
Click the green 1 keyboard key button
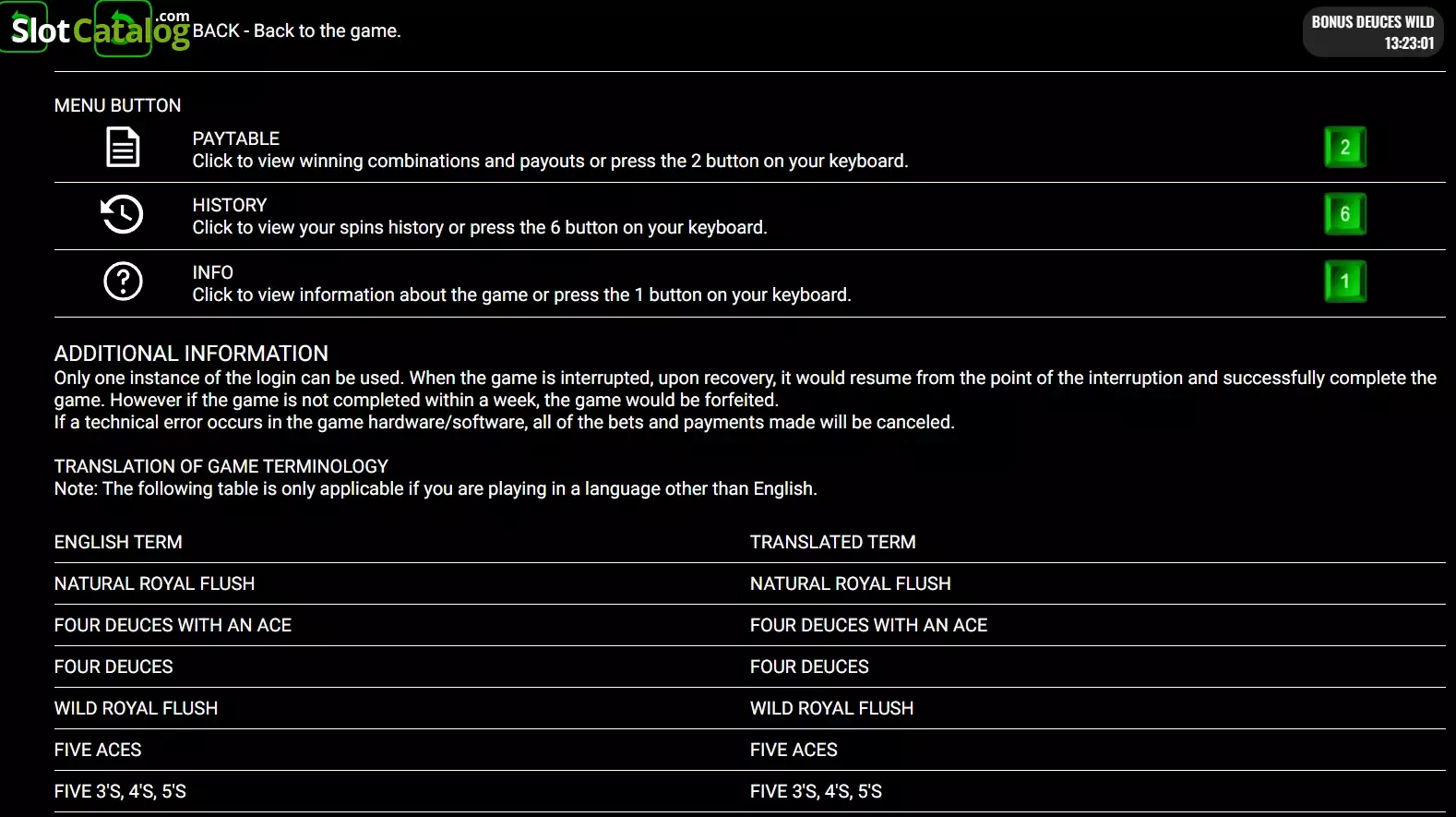pos(1345,282)
